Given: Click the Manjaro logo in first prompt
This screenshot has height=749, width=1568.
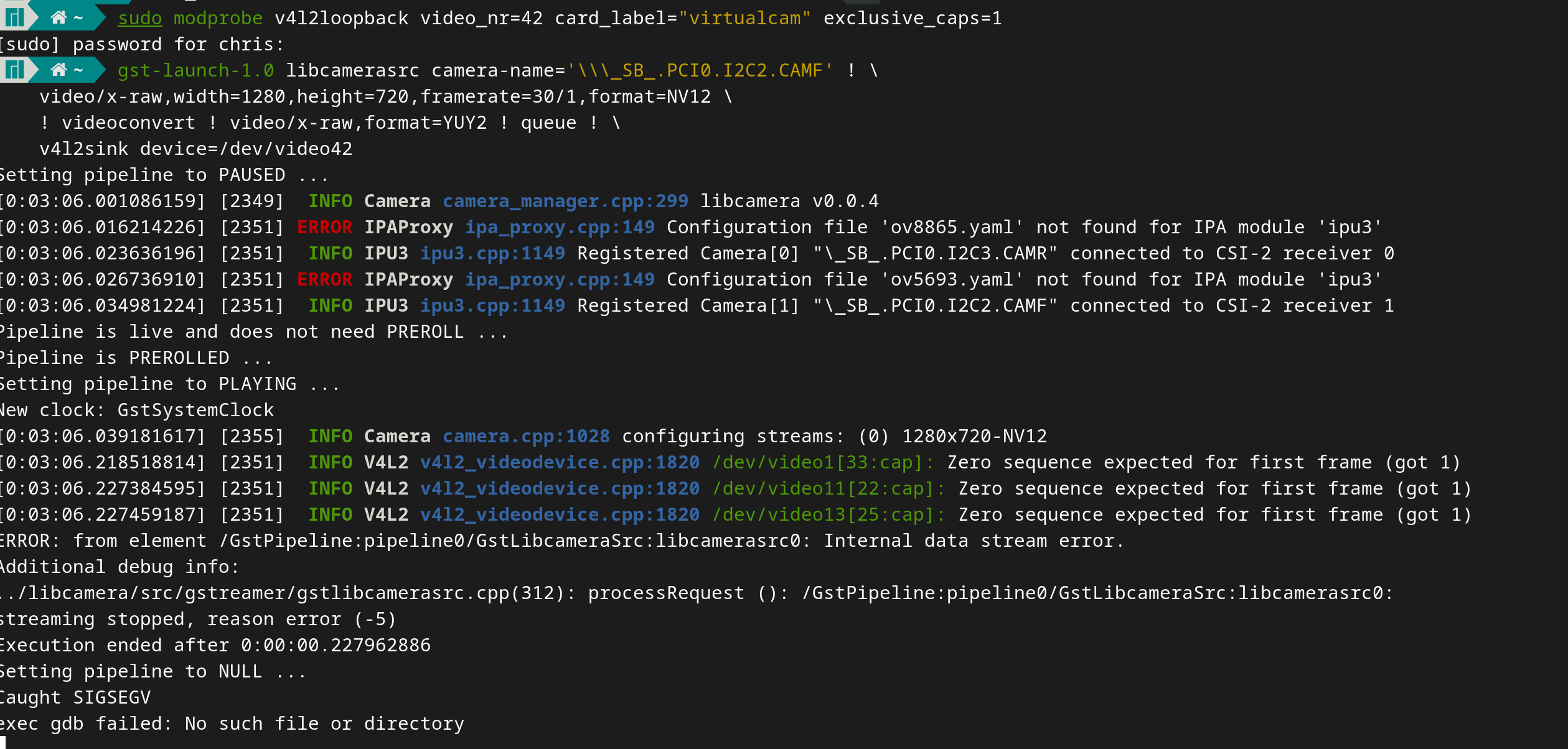Looking at the screenshot, I should coord(14,17).
